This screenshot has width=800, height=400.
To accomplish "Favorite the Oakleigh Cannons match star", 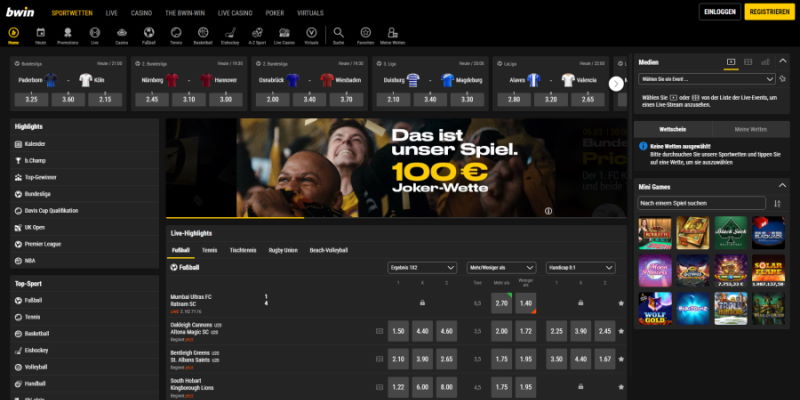I will [x=621, y=331].
